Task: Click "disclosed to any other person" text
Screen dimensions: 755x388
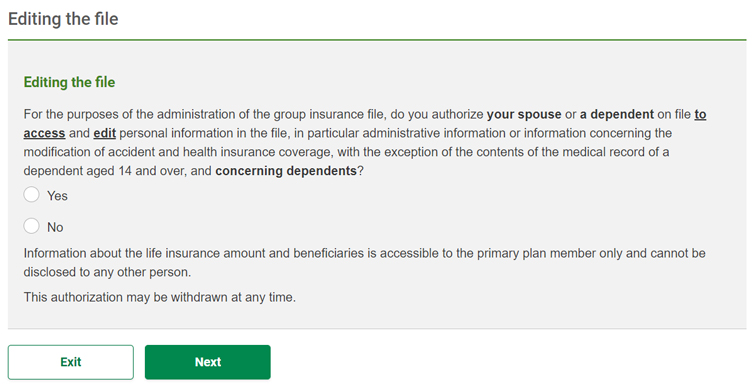Action: [x=107, y=272]
